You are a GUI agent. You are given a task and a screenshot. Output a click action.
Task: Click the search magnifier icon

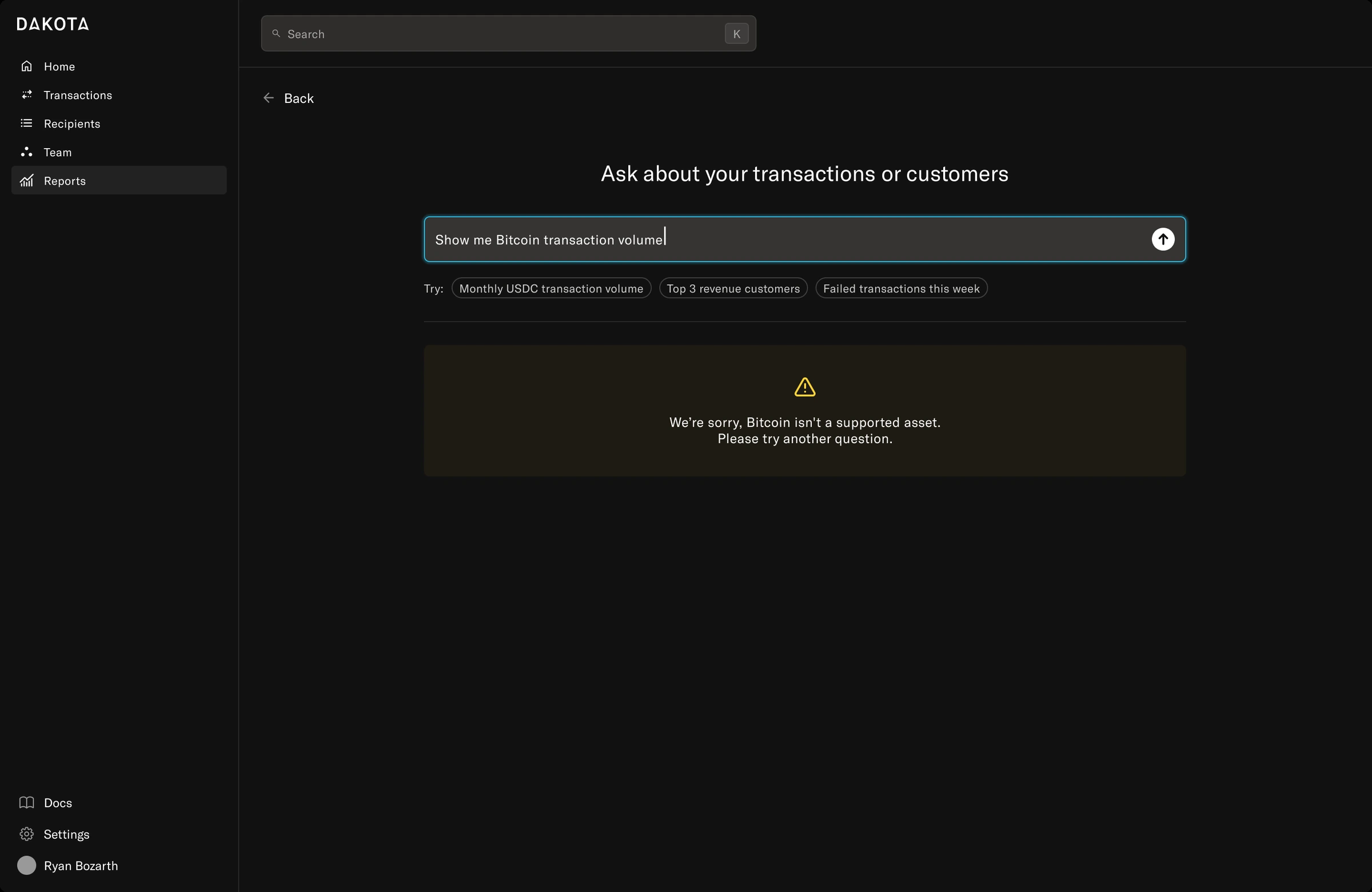(276, 33)
